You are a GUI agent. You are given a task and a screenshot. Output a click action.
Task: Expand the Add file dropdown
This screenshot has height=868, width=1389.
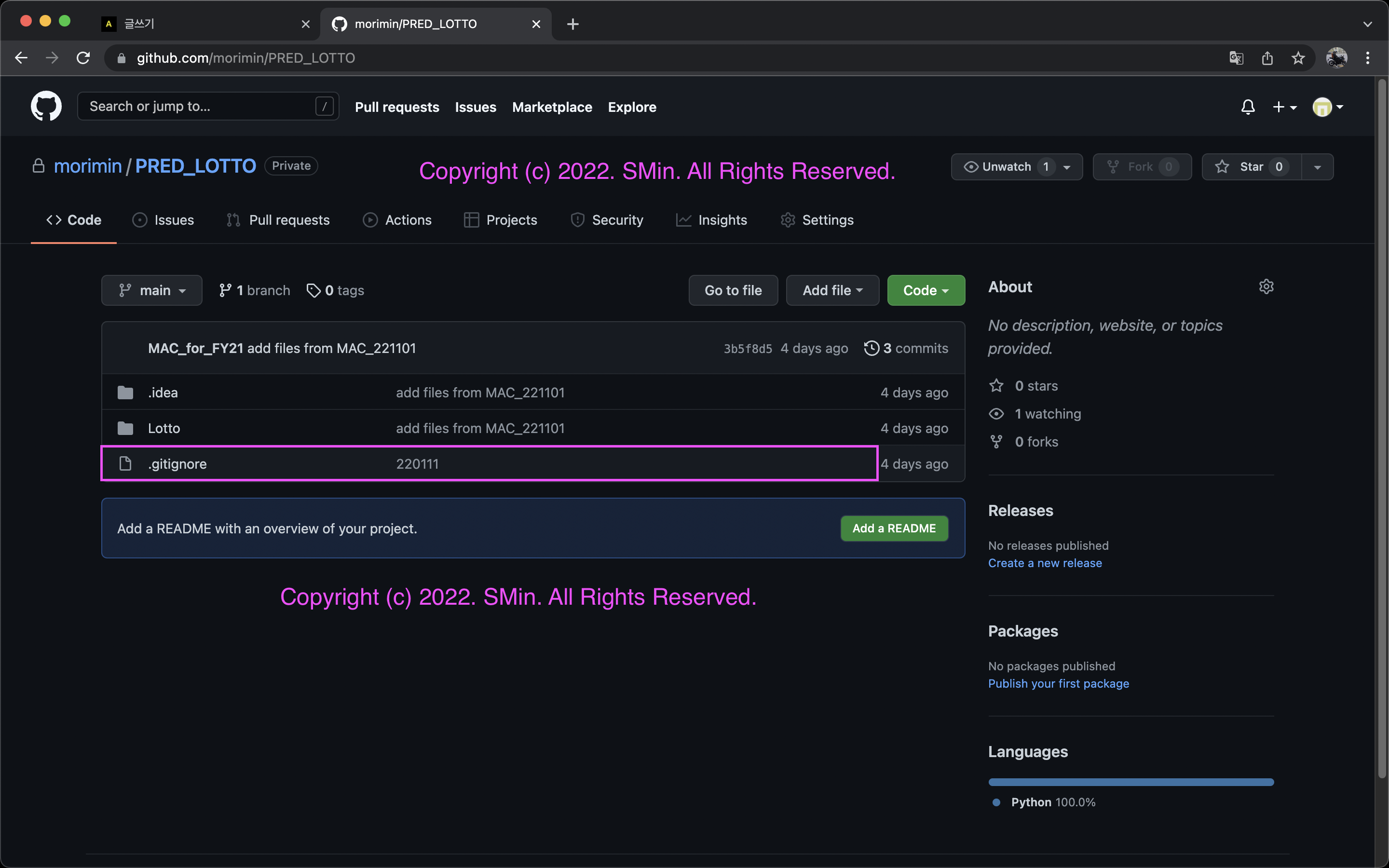click(832, 290)
